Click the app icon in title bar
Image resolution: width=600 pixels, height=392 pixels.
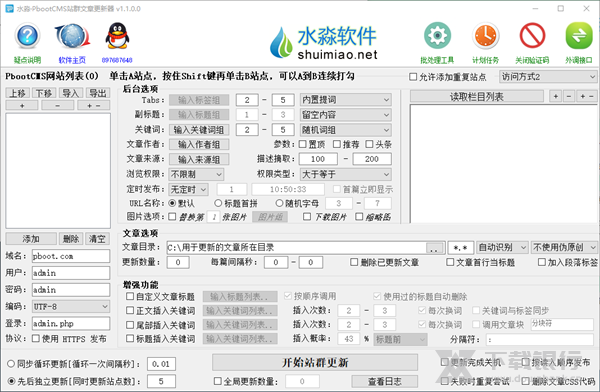click(x=9, y=8)
